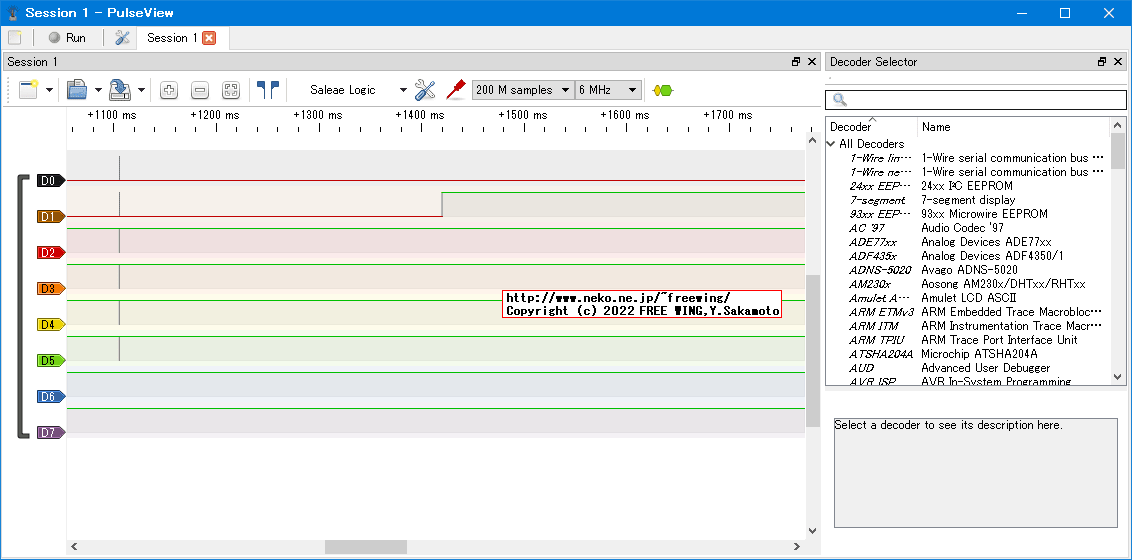
Task: Open the 200 M samples dropdown
Action: coord(523,90)
